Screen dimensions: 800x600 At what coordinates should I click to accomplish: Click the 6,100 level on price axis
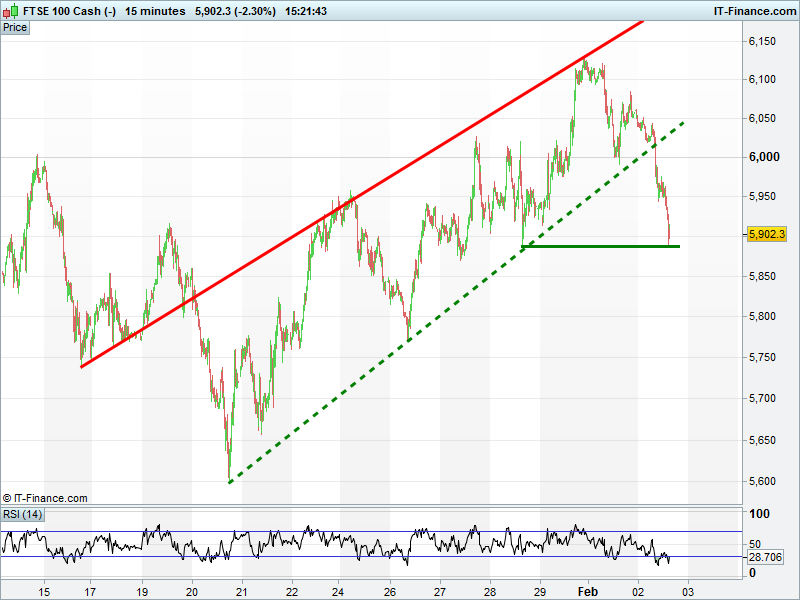pos(764,79)
